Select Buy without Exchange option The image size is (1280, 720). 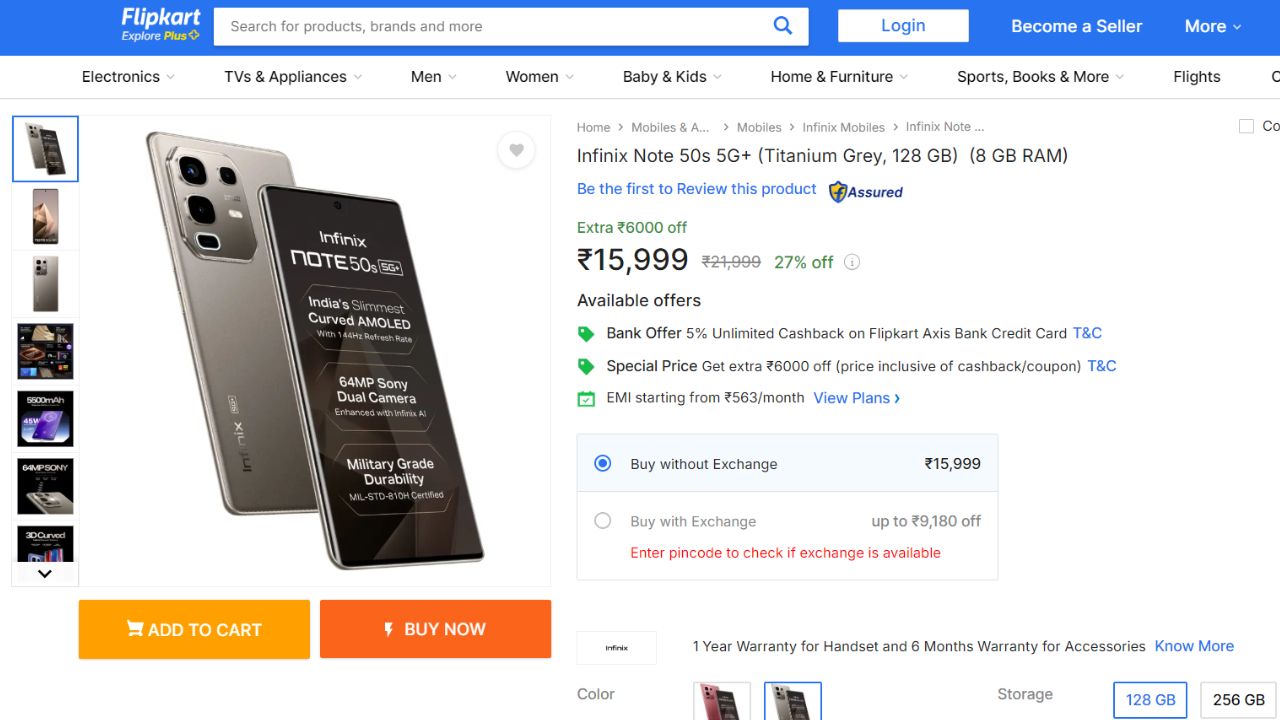pyautogui.click(x=602, y=463)
